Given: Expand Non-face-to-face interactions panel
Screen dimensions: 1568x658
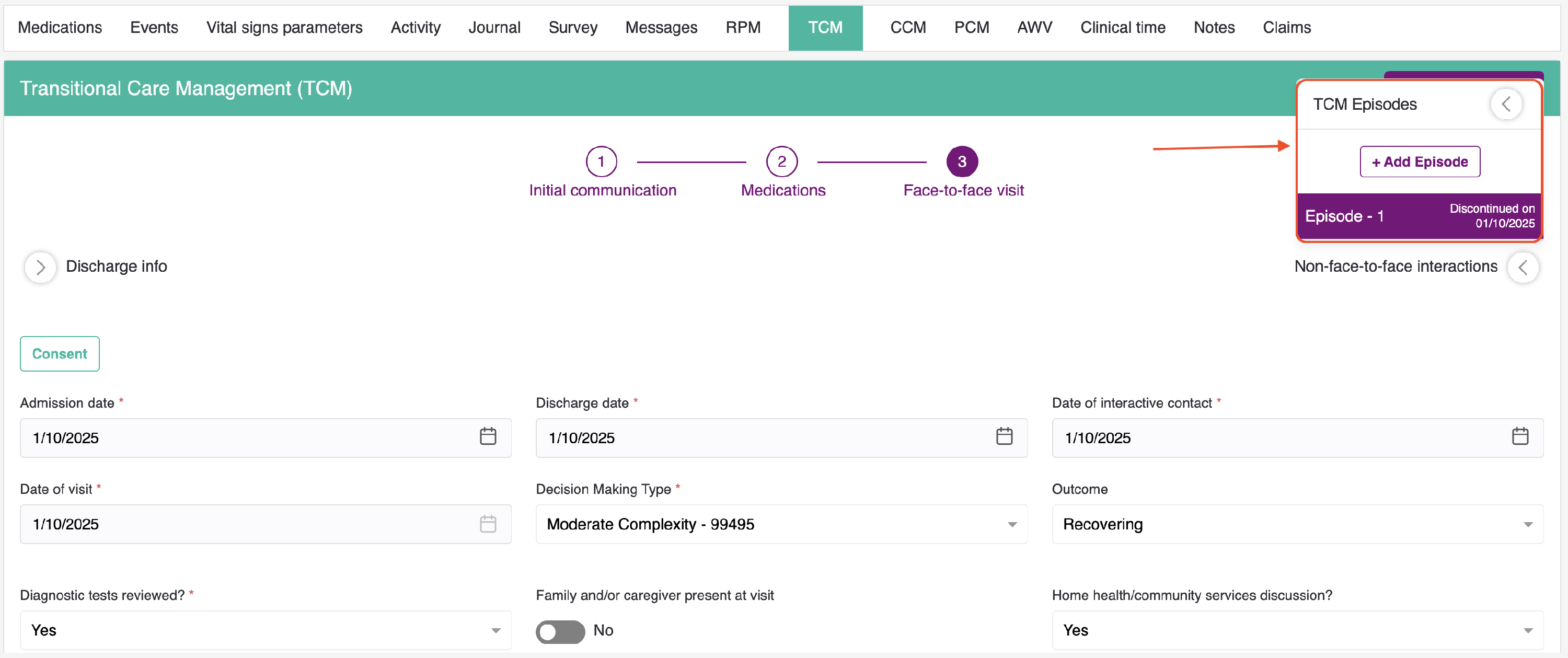Looking at the screenshot, I should click(x=1523, y=267).
